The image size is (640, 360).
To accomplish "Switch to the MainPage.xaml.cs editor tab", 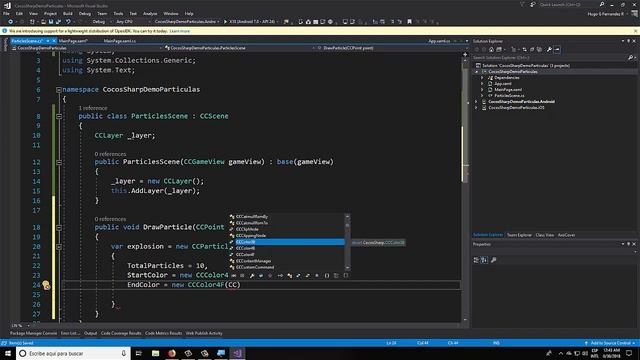I will point(120,41).
